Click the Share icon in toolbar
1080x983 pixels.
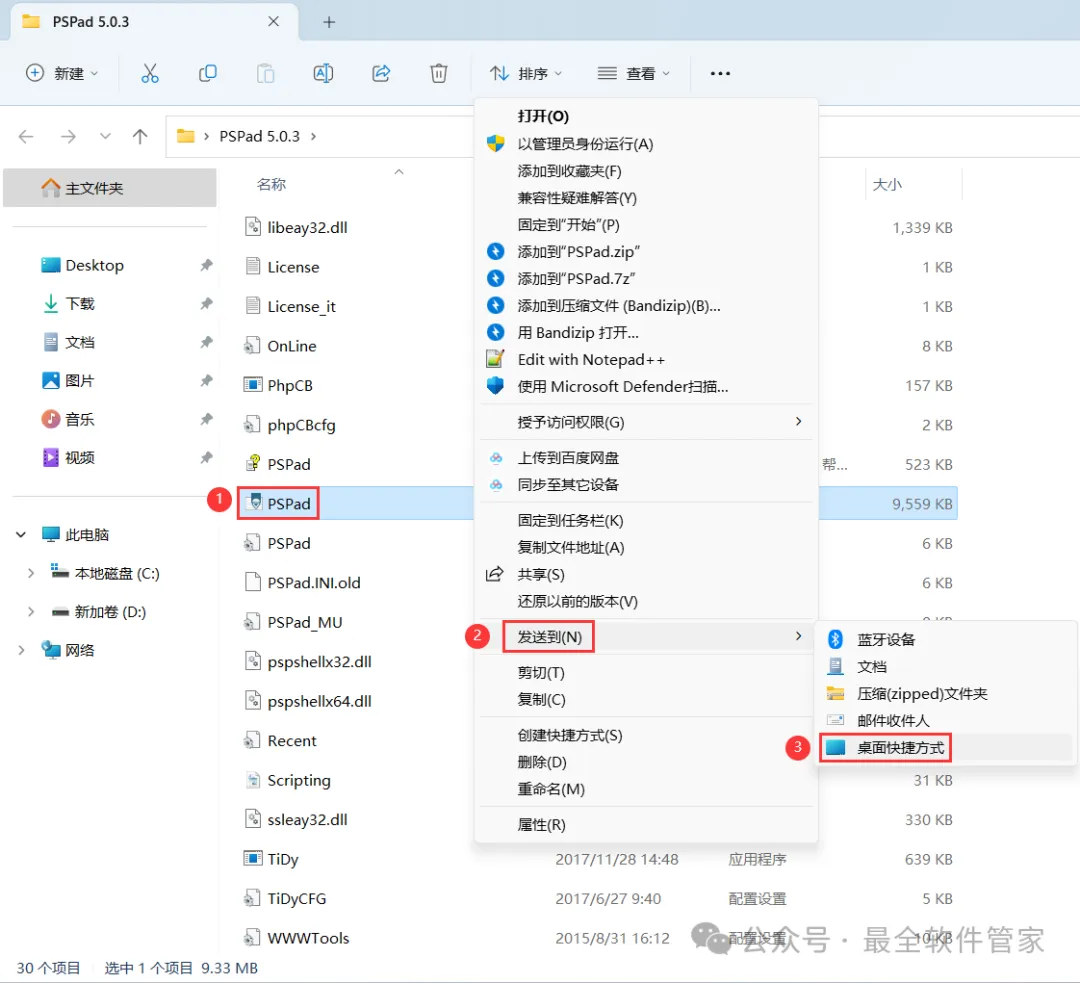click(381, 73)
